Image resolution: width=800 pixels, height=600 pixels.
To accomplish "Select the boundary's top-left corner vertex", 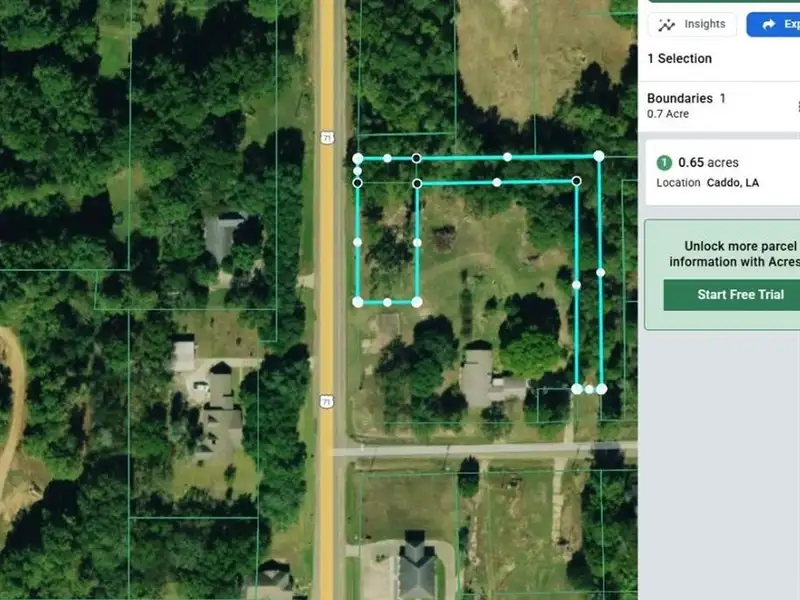I will point(358,159).
